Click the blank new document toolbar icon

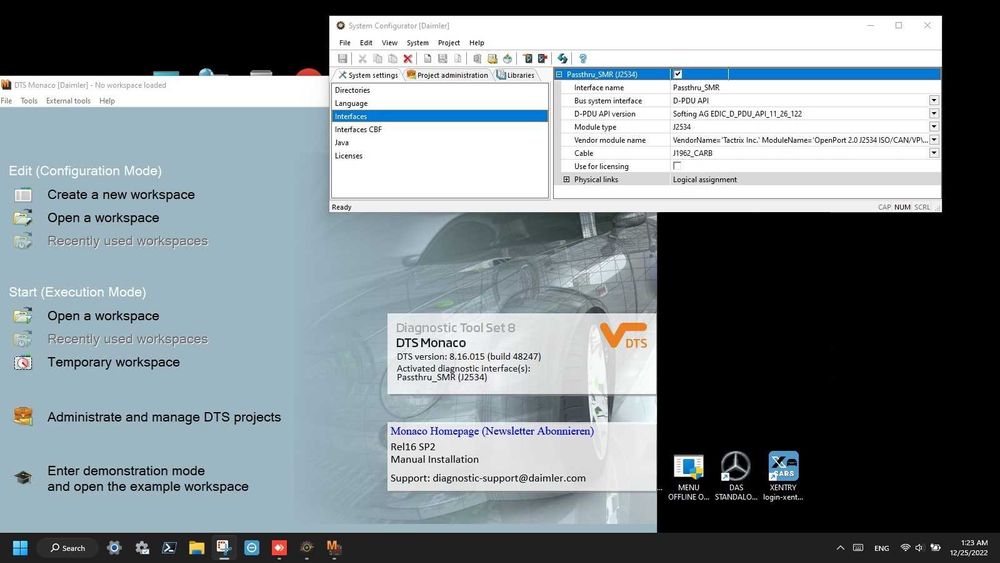[x=427, y=59]
